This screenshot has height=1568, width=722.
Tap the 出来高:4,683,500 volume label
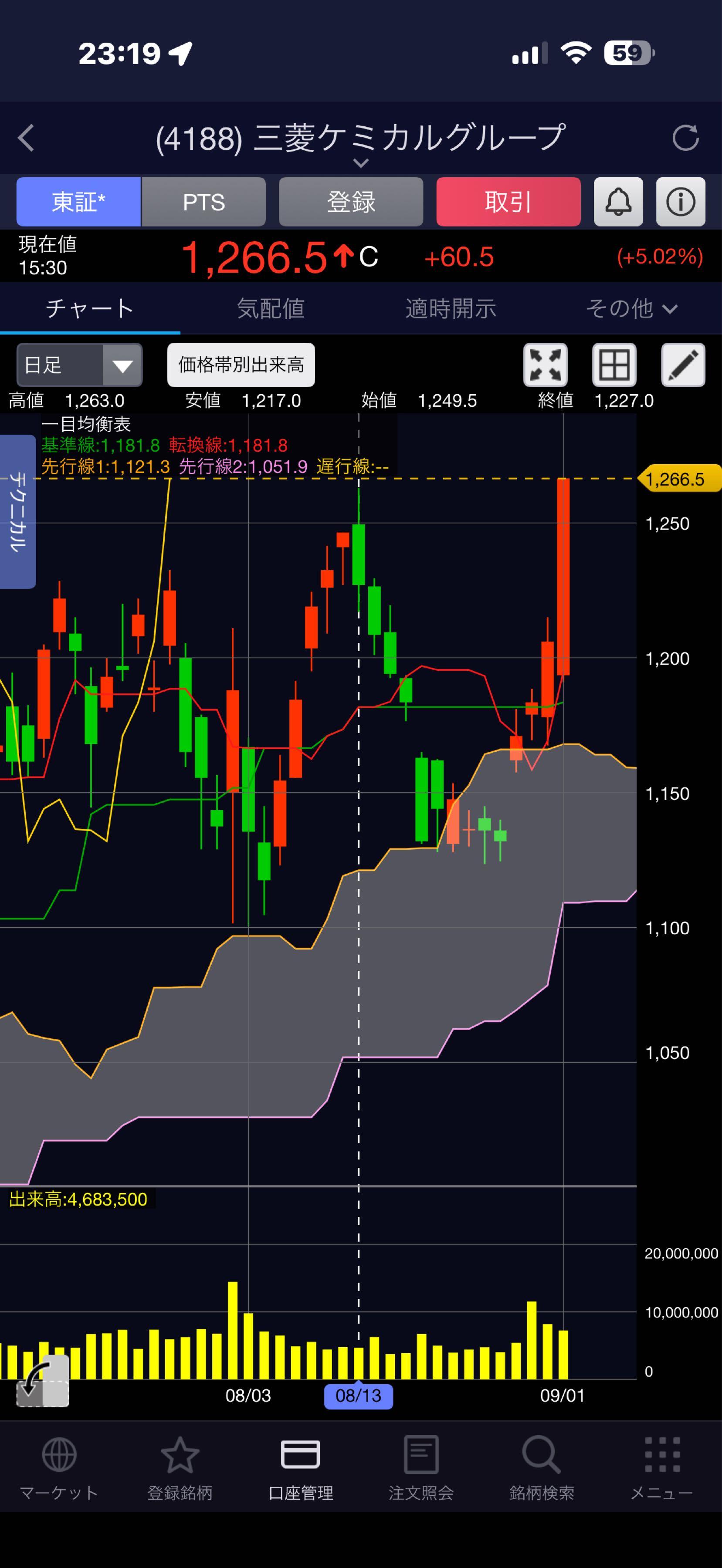pyautogui.click(x=78, y=1199)
